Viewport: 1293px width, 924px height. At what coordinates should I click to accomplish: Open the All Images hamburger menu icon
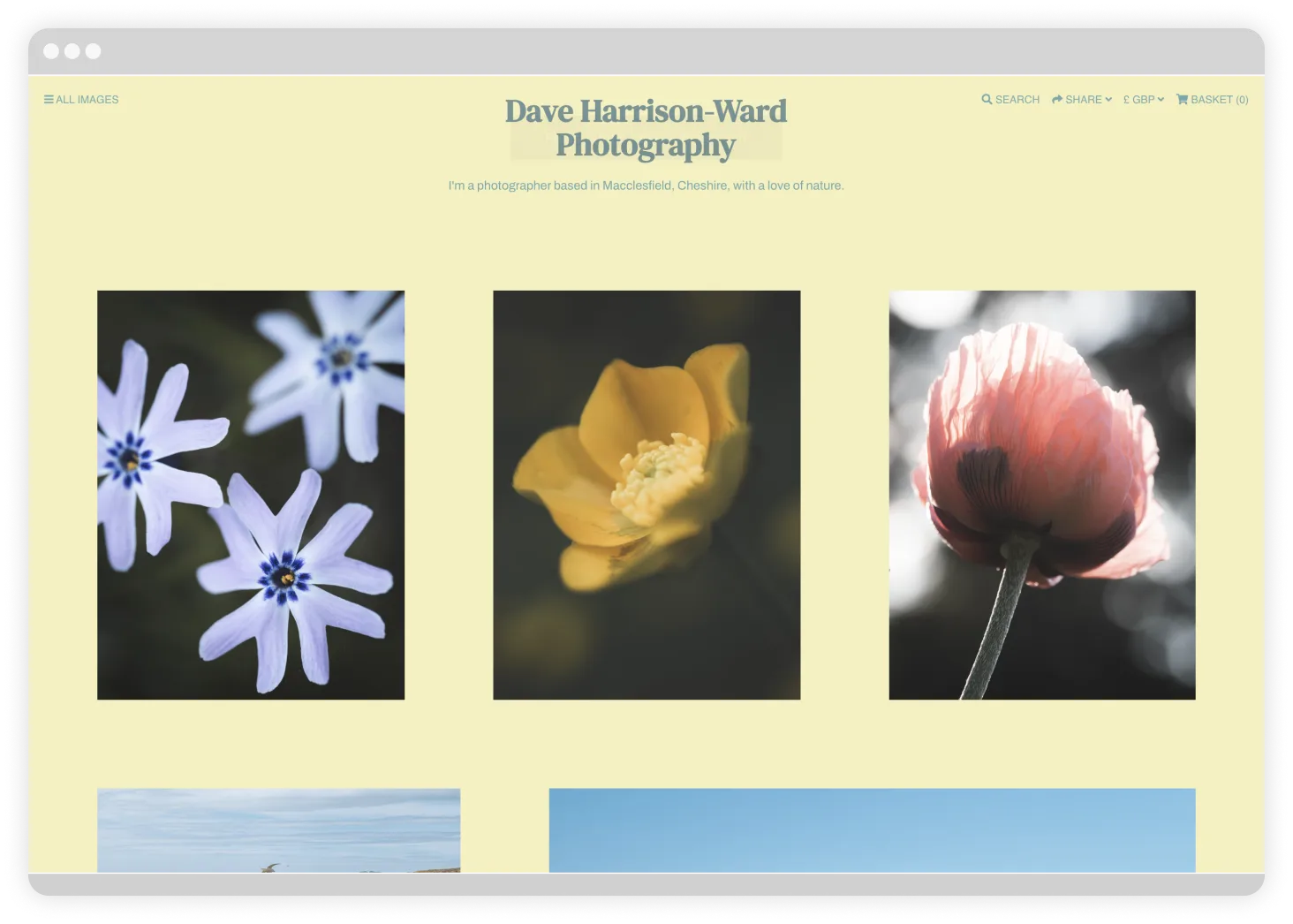(49, 100)
